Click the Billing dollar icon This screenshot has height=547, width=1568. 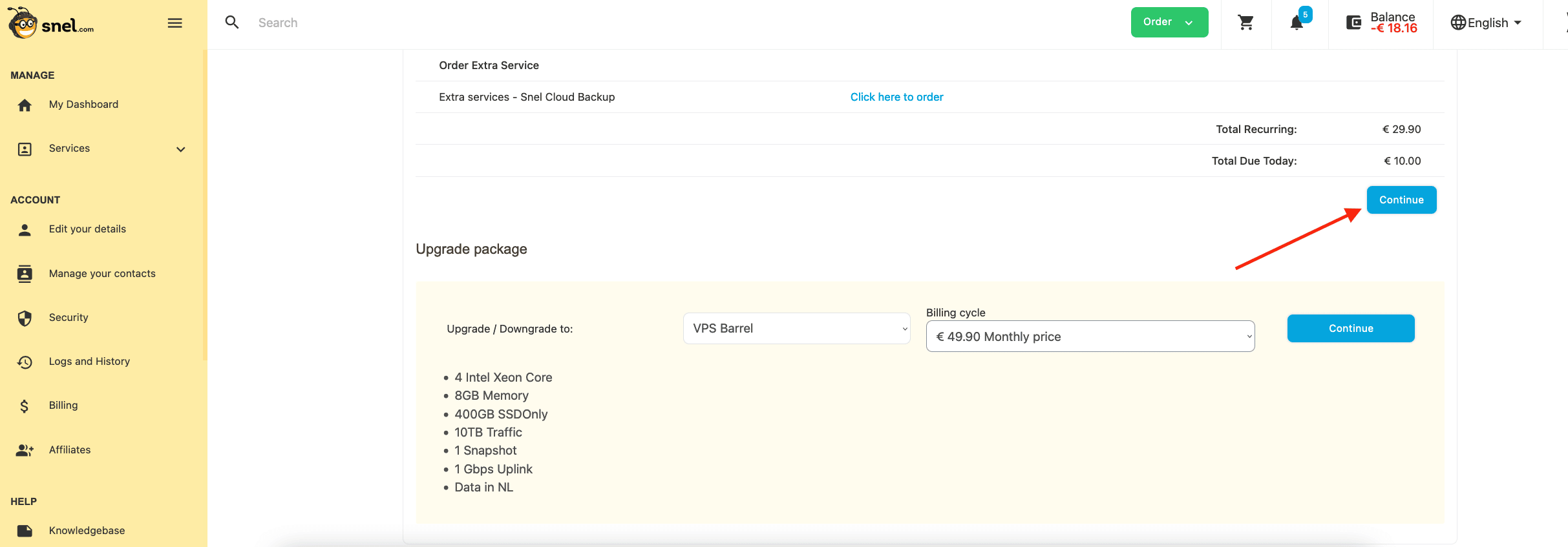coord(25,406)
